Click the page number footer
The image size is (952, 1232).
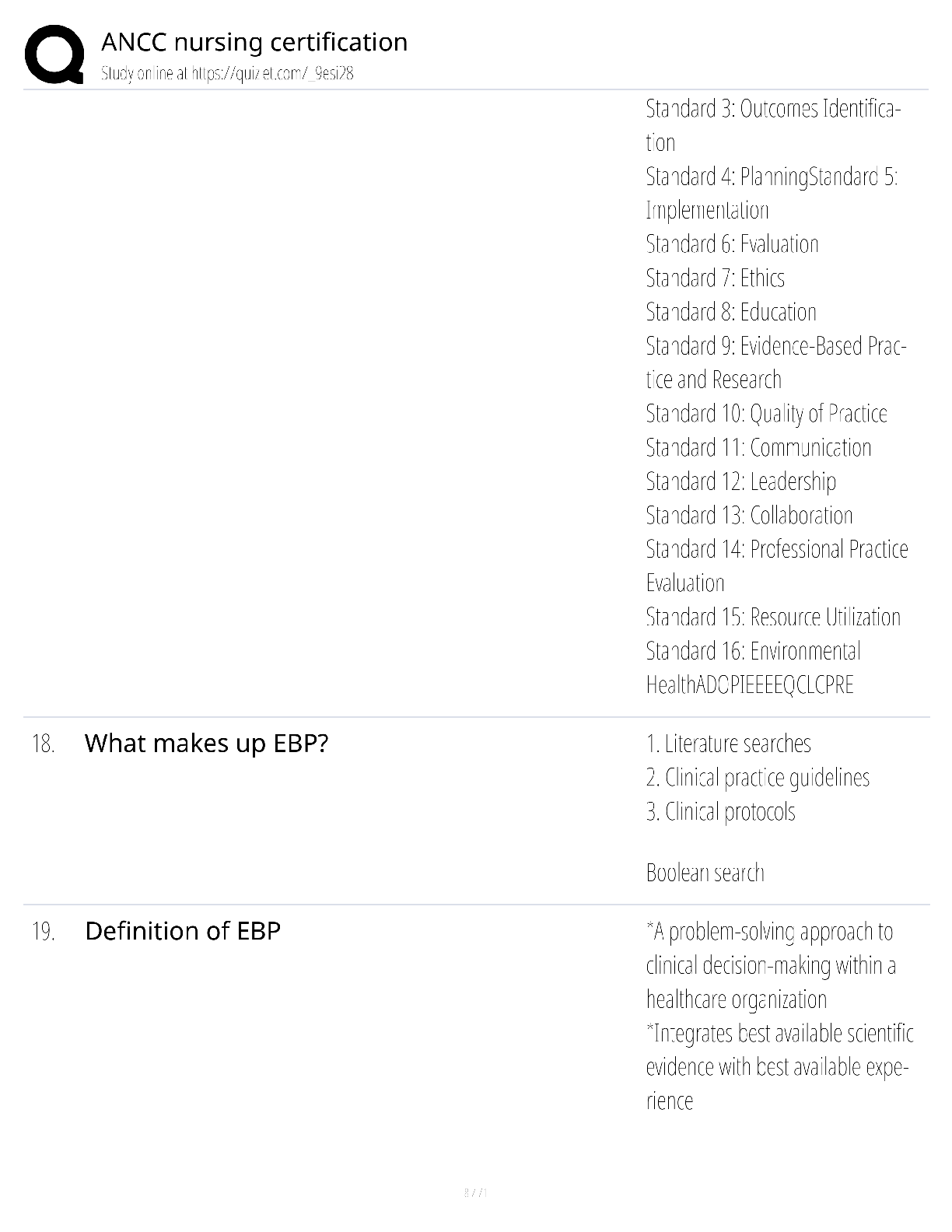pos(475,1192)
